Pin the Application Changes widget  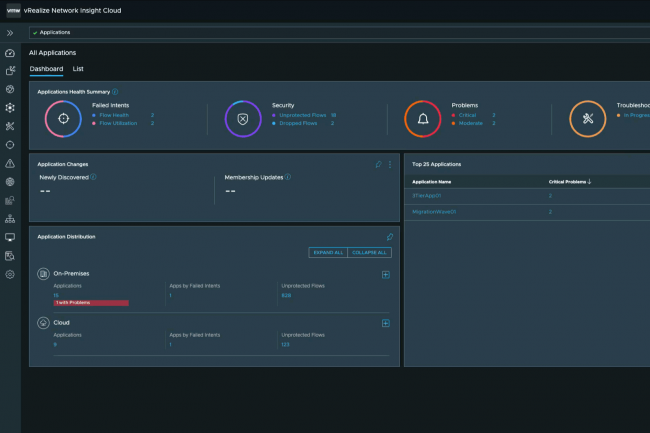tap(378, 164)
